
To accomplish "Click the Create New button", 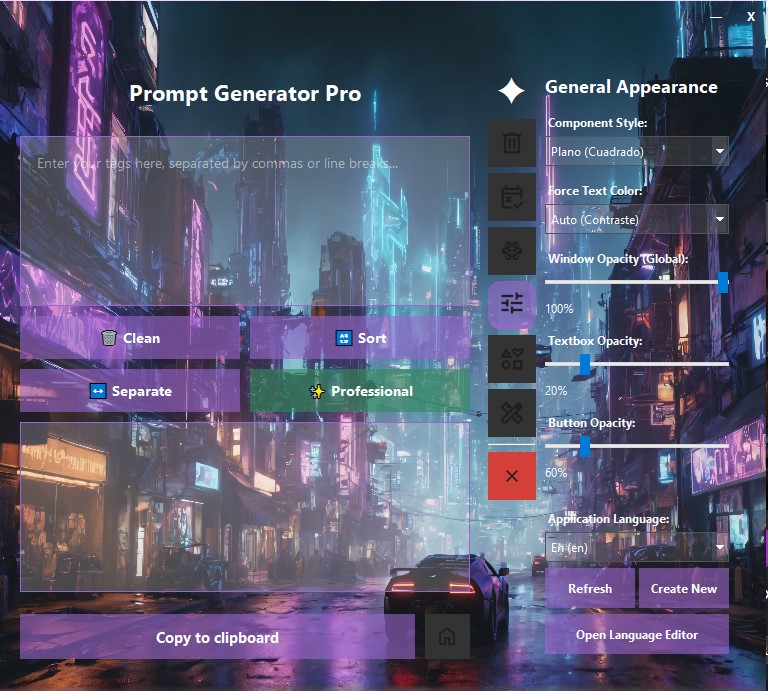I will [684, 588].
